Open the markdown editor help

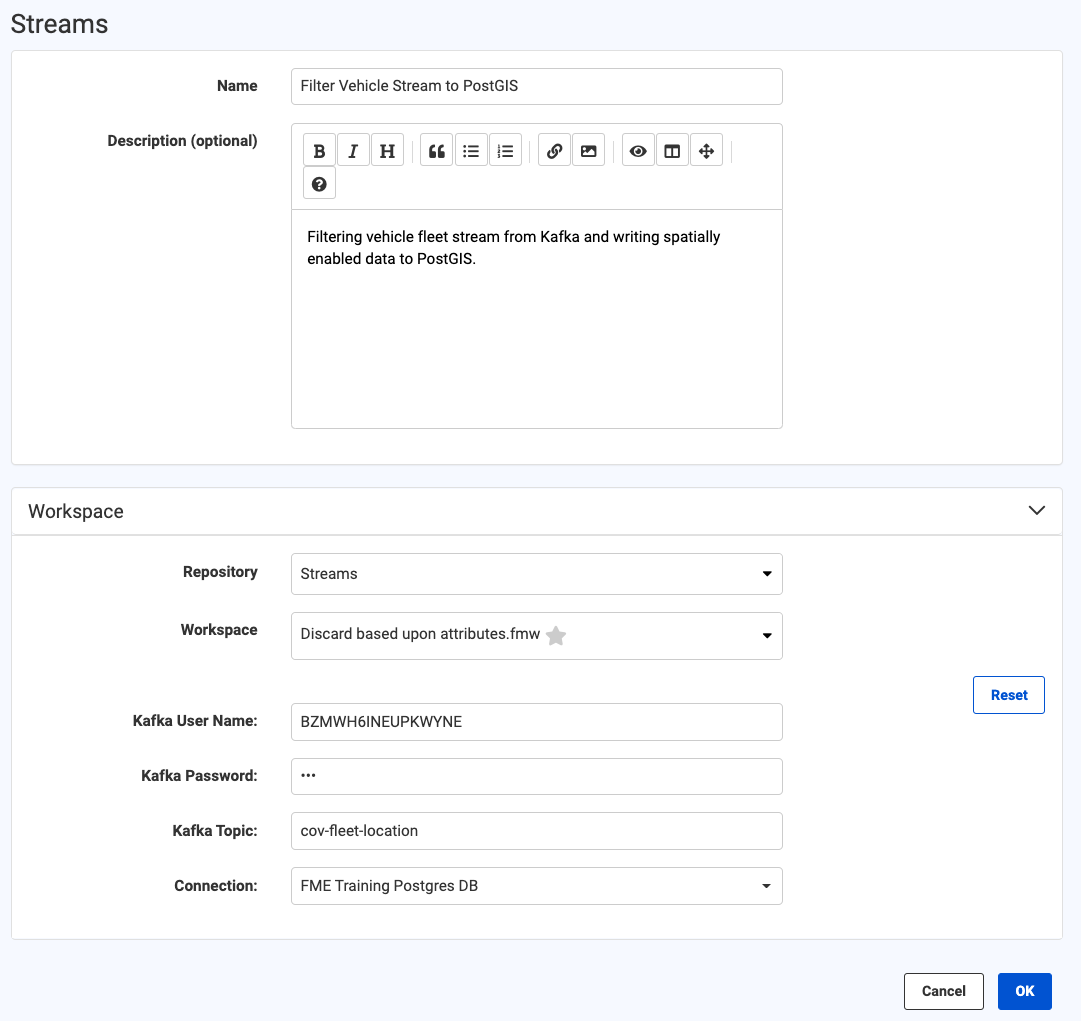(x=319, y=183)
